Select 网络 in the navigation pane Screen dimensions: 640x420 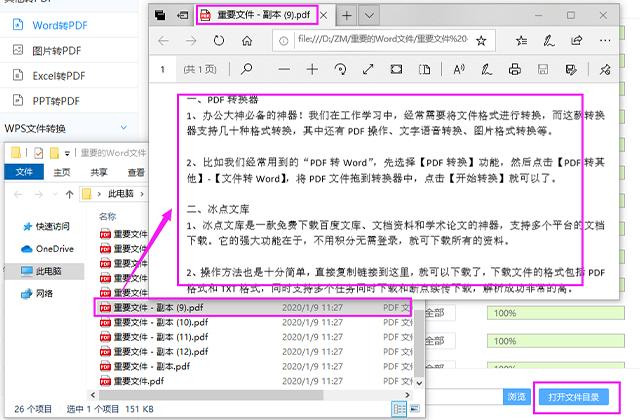(44, 293)
